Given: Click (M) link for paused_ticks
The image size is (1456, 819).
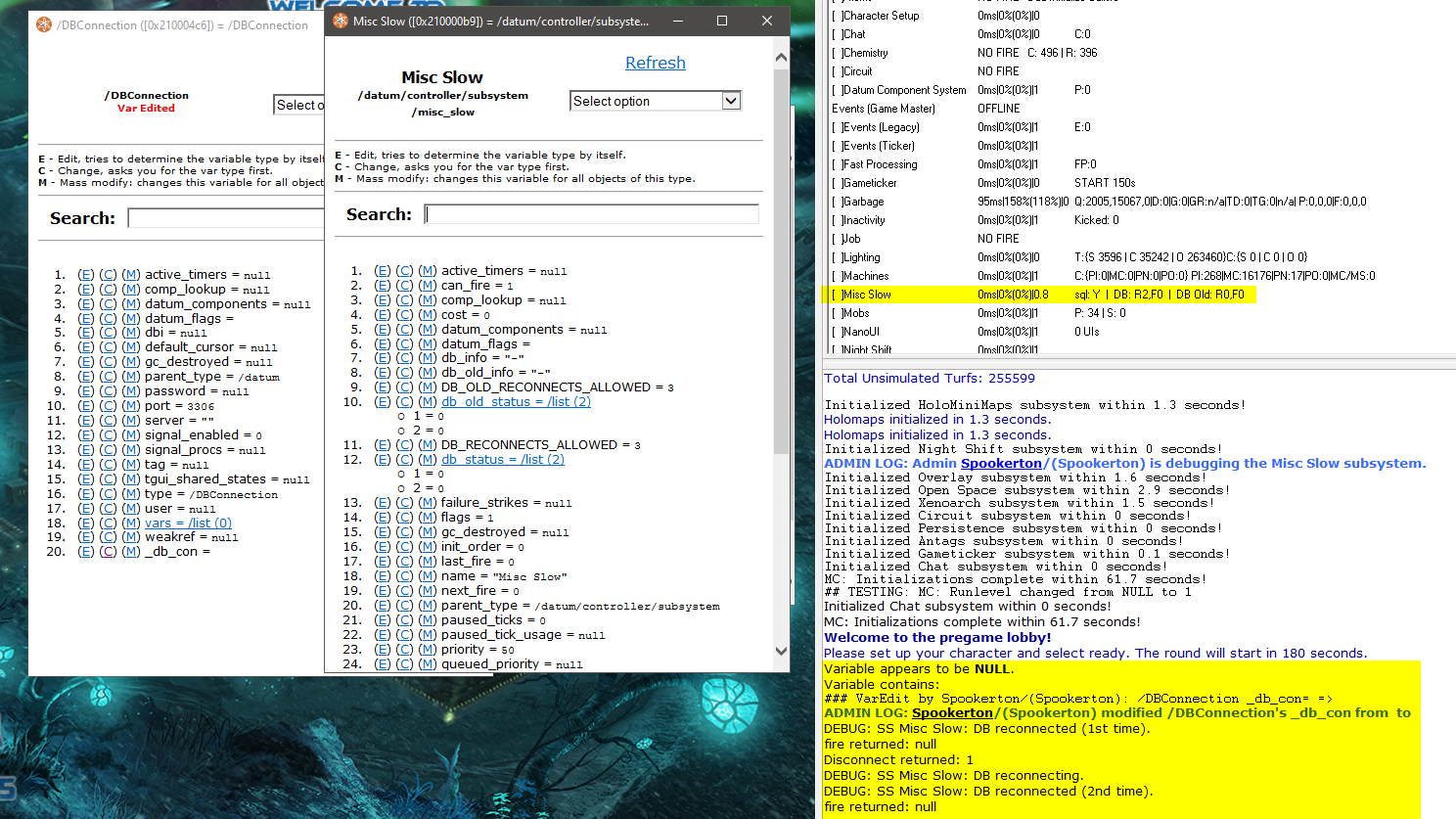Looking at the screenshot, I should click(428, 620).
